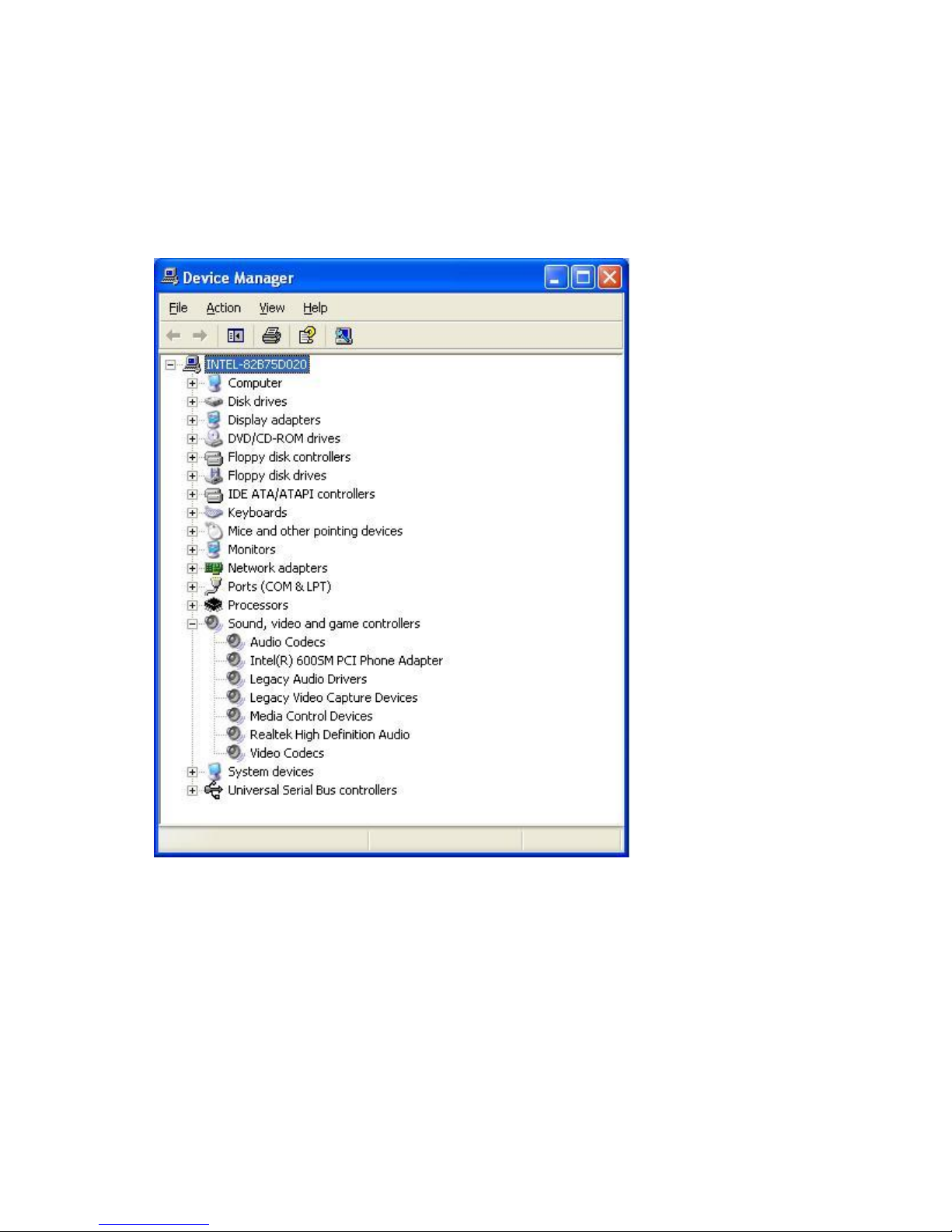Image resolution: width=952 pixels, height=1232 pixels.
Task: Open the File menu
Action: [178, 308]
